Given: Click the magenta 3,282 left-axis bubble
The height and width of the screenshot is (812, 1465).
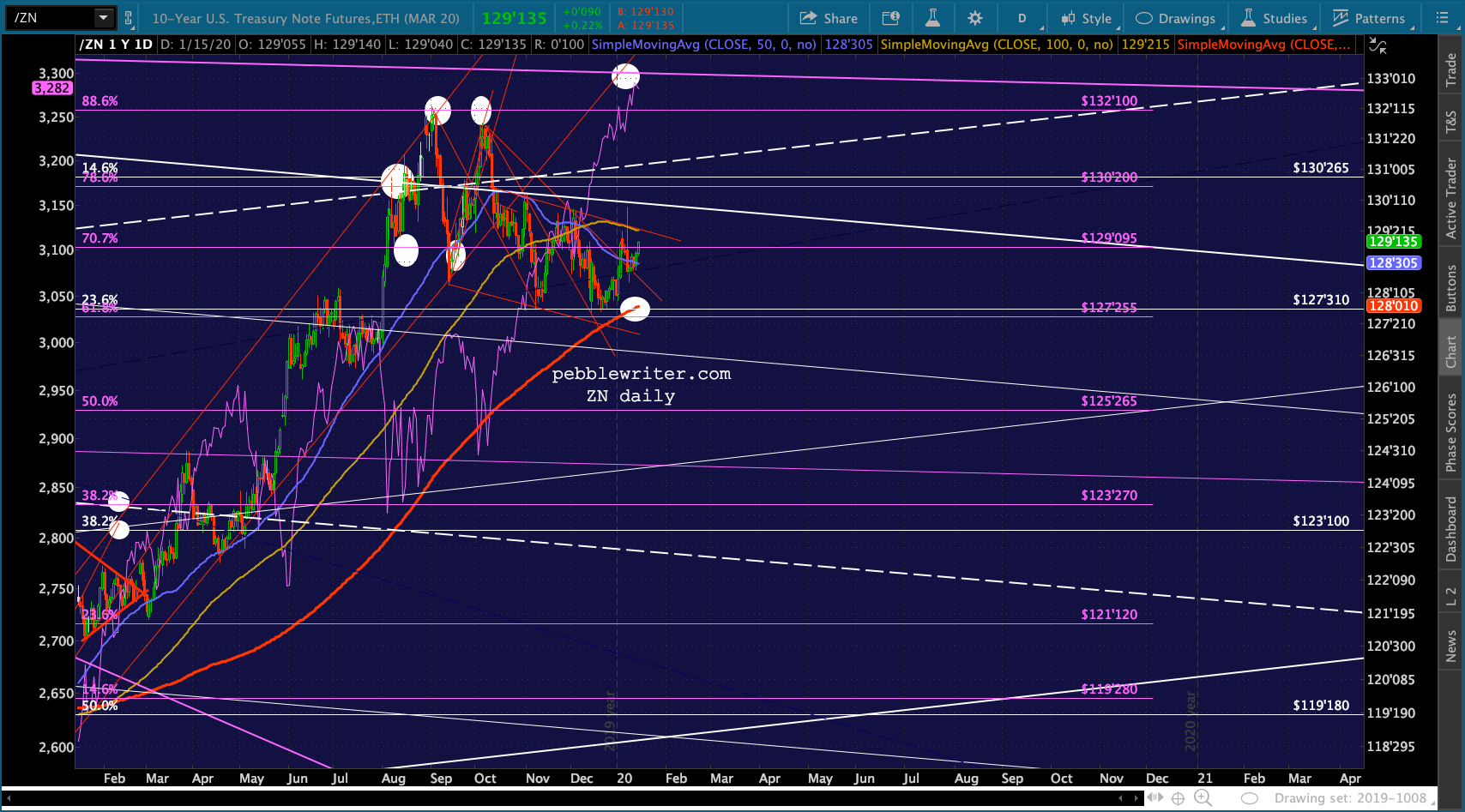Looking at the screenshot, I should pos(51,88).
